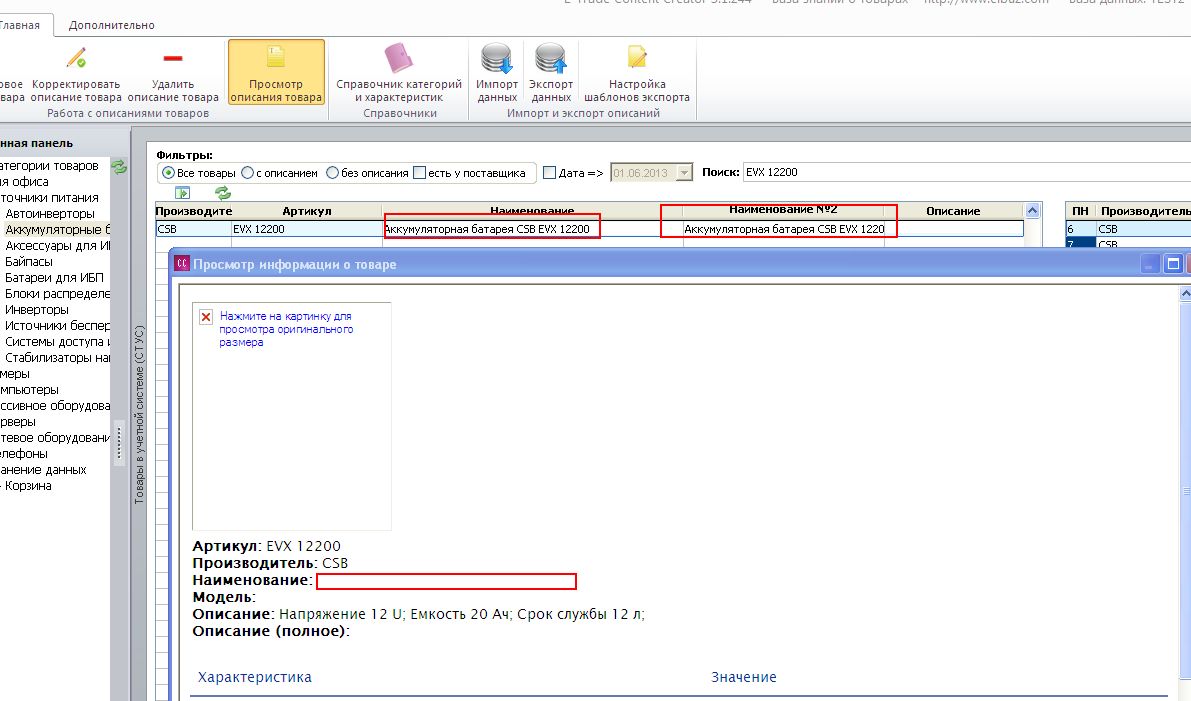The width and height of the screenshot is (1191, 701).
Task: Click the export grid icon below filters
Action: point(182,193)
